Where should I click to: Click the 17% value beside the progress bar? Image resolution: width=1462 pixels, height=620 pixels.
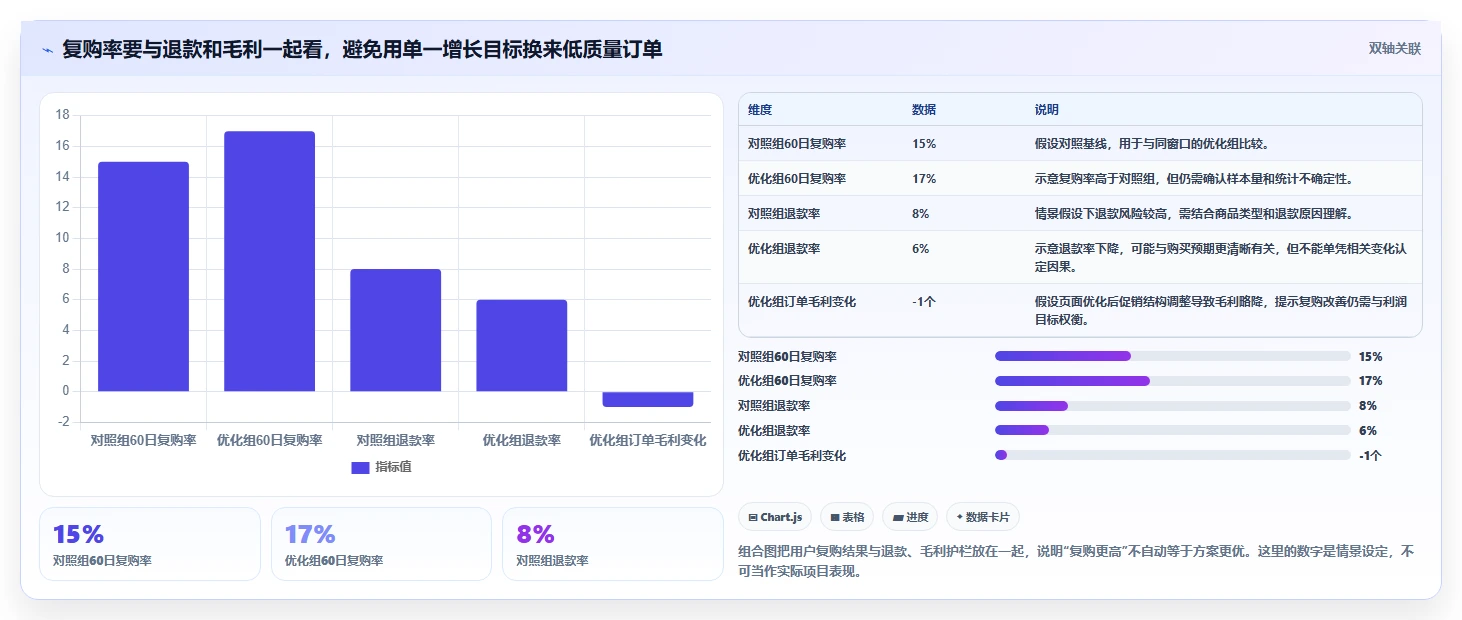[1371, 381]
